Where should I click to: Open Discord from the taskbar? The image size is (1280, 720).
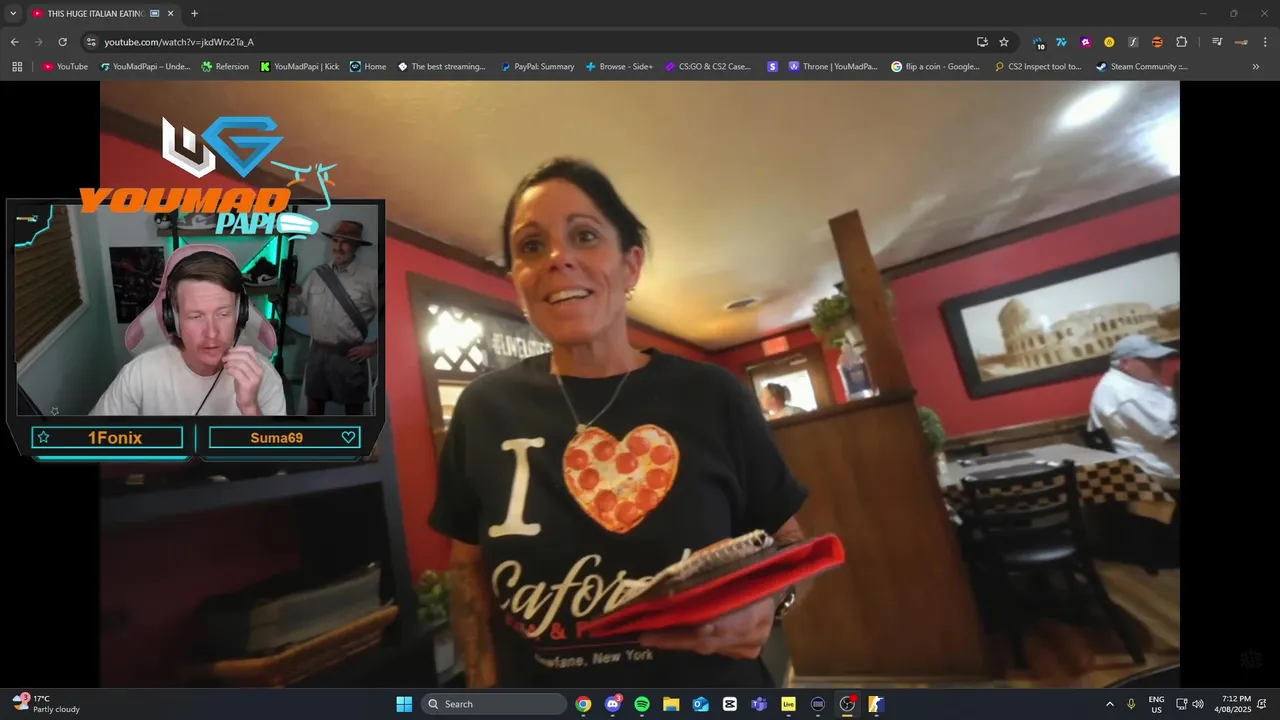(613, 704)
